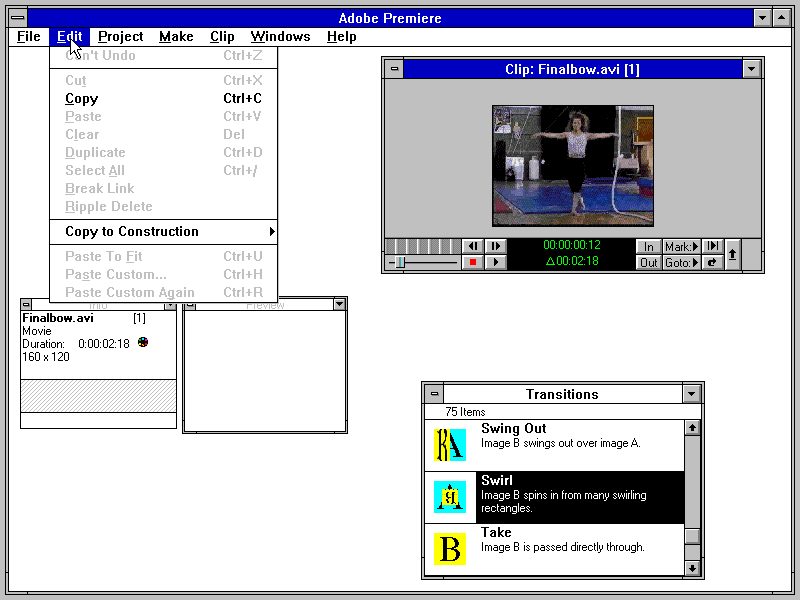Click the frame forward button
Viewport: 800px width, 600px height.
coord(496,246)
